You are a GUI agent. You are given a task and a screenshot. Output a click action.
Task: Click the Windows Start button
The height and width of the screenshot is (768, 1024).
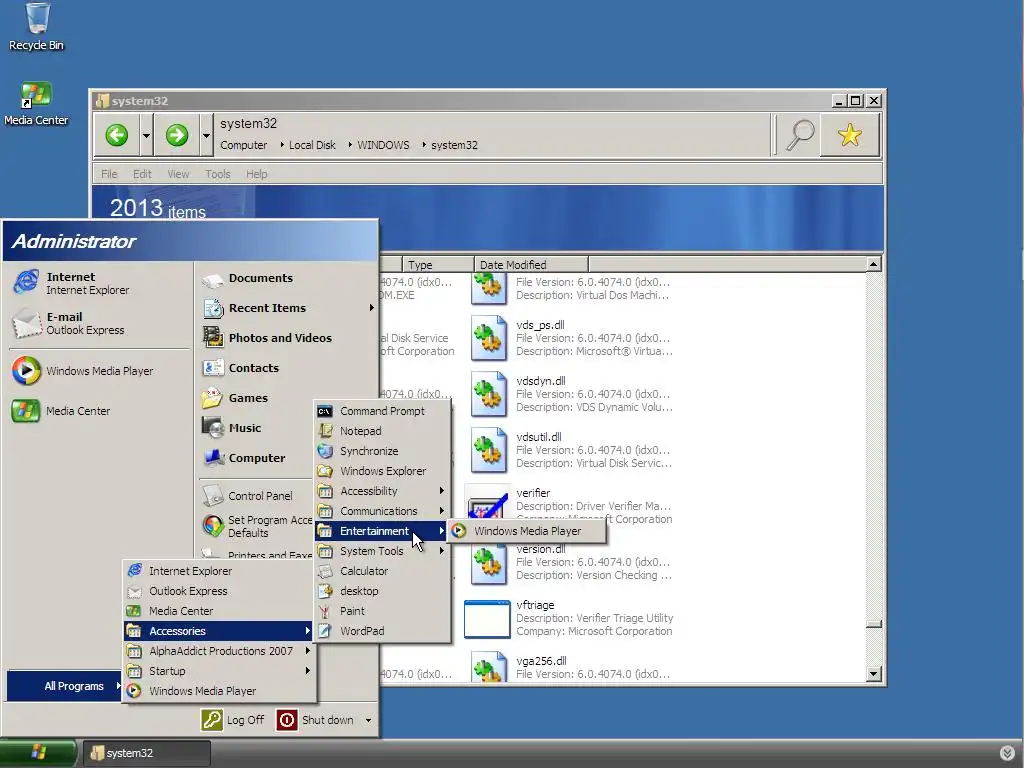(38, 753)
